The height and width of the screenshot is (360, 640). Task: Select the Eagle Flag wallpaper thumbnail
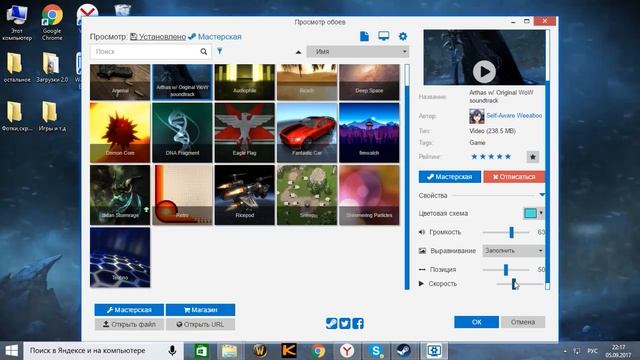244,133
